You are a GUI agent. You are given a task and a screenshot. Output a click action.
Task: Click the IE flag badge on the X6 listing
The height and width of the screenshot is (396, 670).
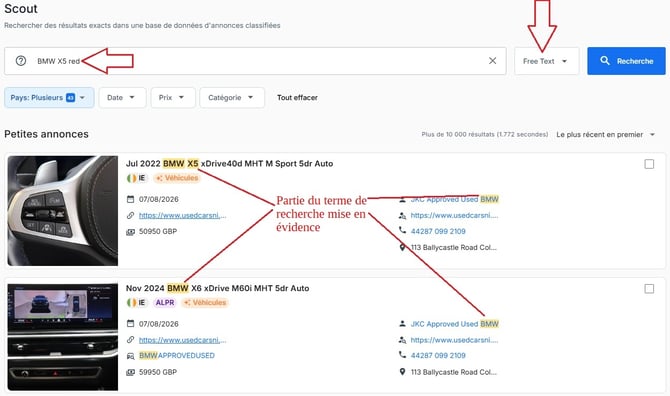[x=137, y=302]
